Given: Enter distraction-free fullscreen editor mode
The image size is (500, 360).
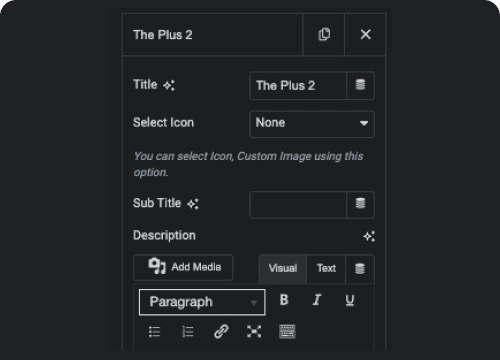Looking at the screenshot, I should pyautogui.click(x=254, y=332).
